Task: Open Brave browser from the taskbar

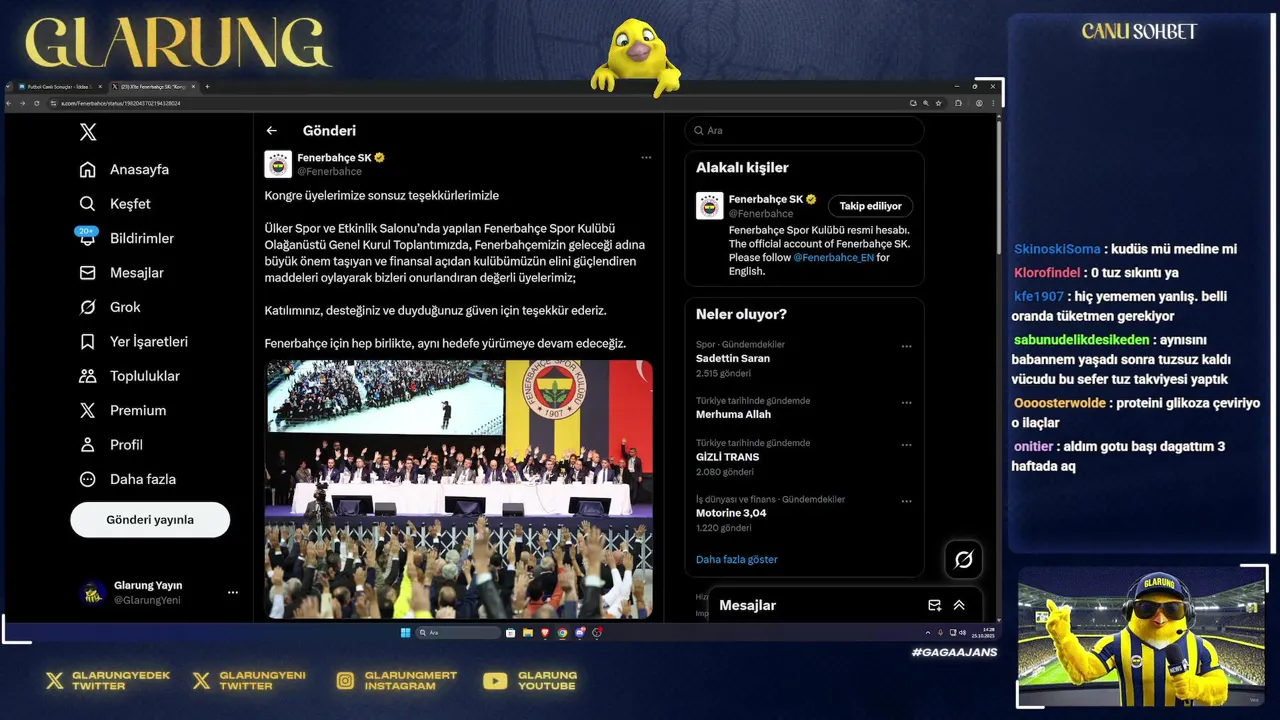Action: point(545,633)
